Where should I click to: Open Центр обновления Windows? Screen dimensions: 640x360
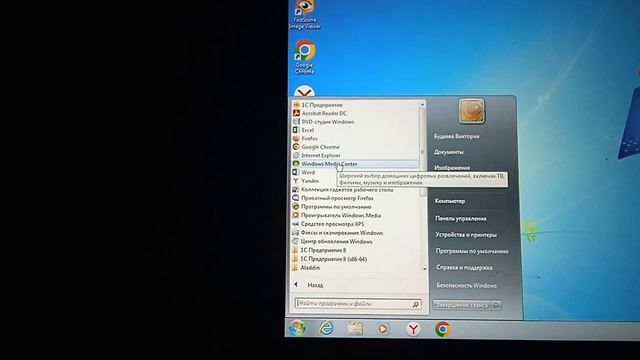(332, 242)
